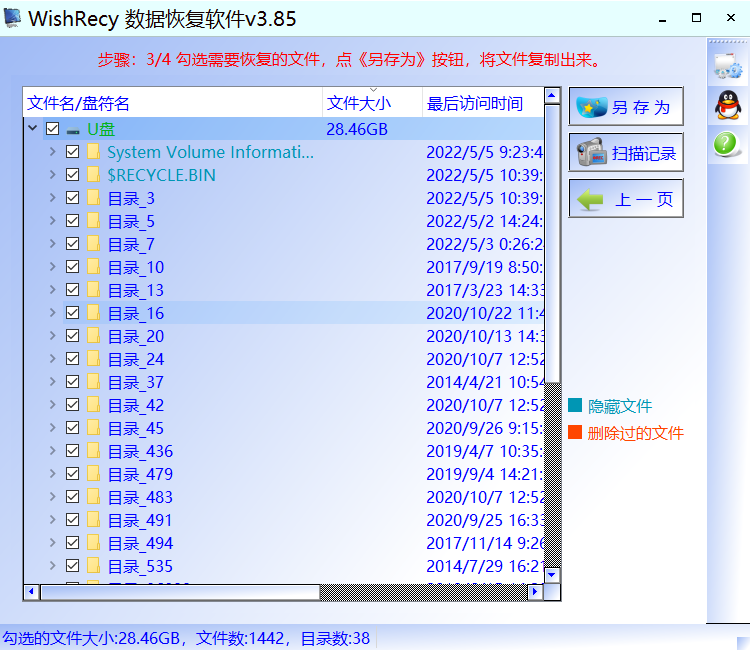Sort by 文件大小 column header
750x650 pixels.
click(x=373, y=103)
